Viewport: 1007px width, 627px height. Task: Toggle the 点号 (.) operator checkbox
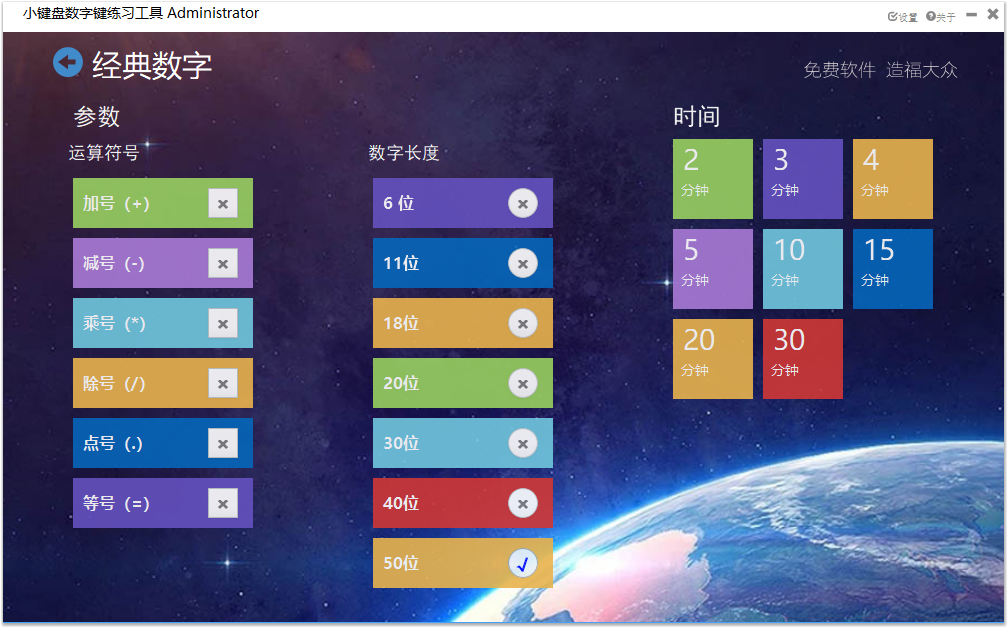tap(223, 443)
